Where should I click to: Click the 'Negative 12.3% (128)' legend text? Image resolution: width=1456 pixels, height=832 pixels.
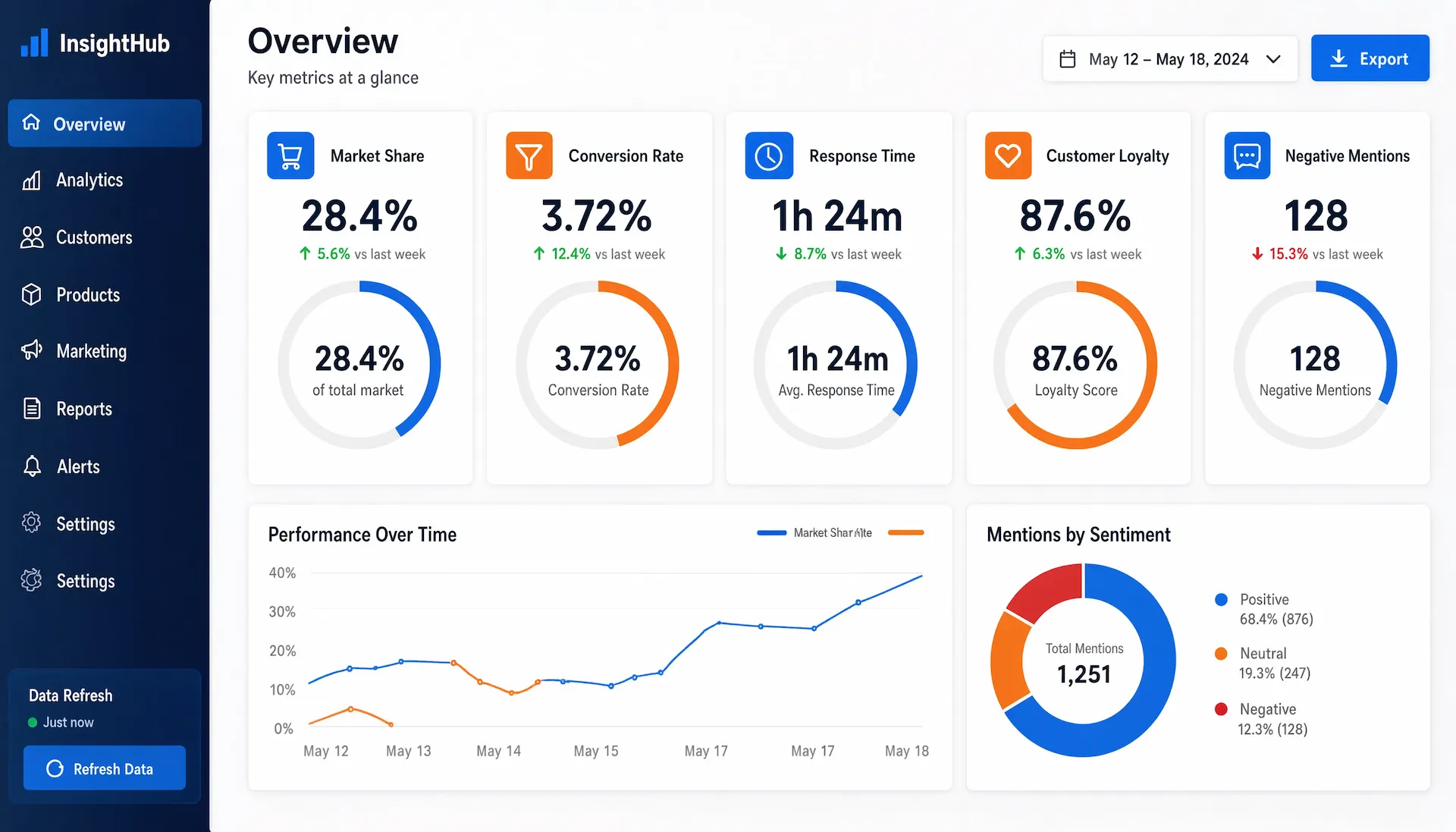pos(1273,719)
